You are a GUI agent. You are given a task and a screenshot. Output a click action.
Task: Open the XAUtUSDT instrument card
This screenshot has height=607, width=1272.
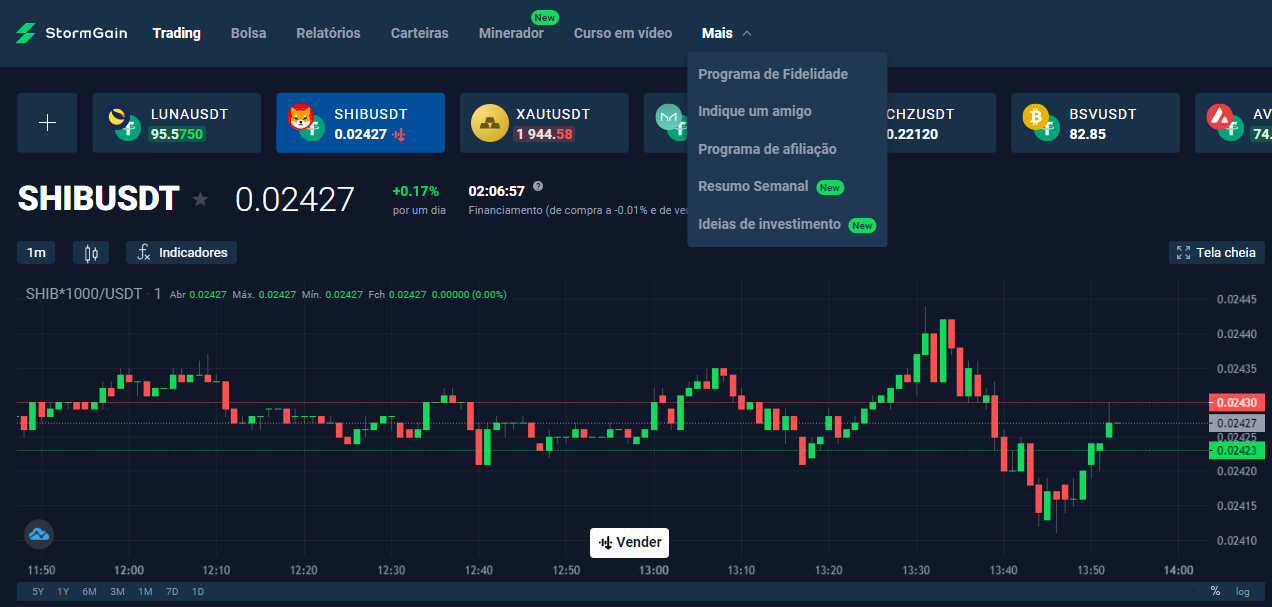544,123
